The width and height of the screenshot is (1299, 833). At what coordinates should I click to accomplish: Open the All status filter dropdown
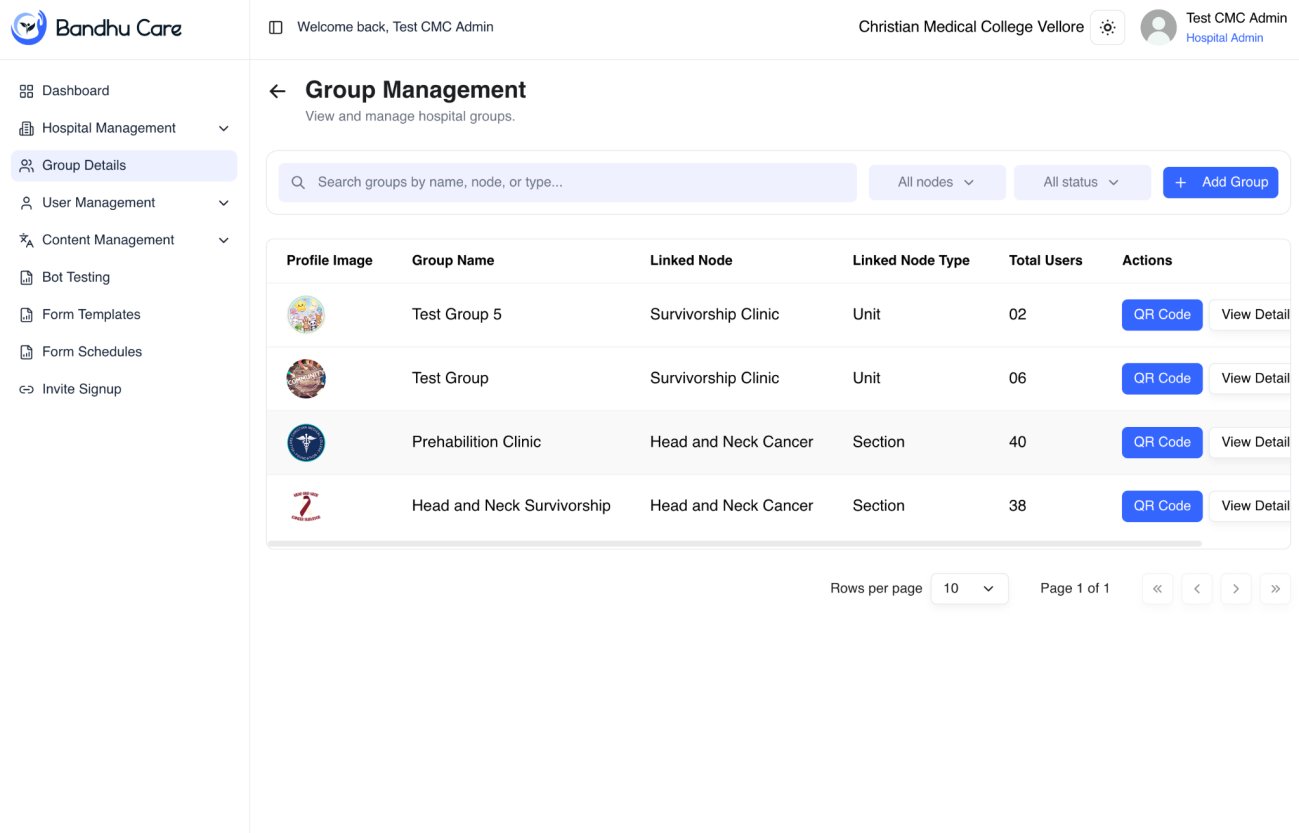coord(1082,182)
